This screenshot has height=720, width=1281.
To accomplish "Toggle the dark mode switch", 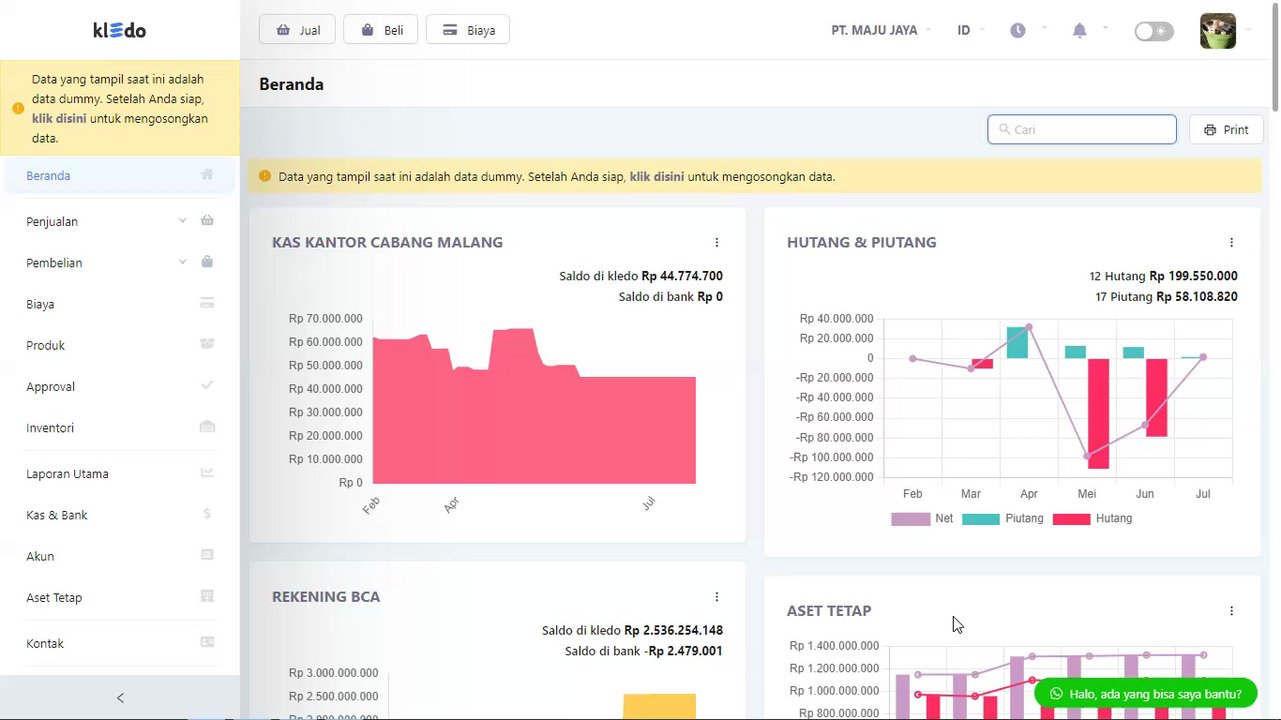I will click(1154, 31).
